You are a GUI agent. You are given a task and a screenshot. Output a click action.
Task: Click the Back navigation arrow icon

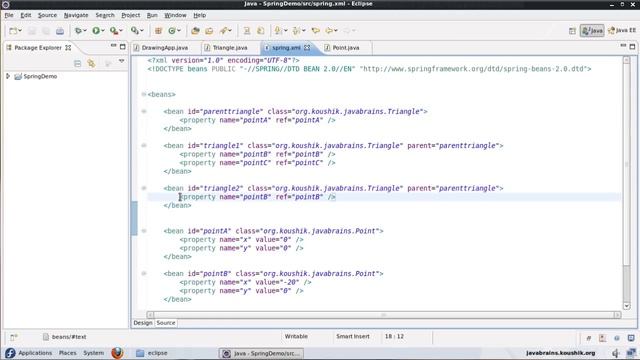tap(329, 31)
